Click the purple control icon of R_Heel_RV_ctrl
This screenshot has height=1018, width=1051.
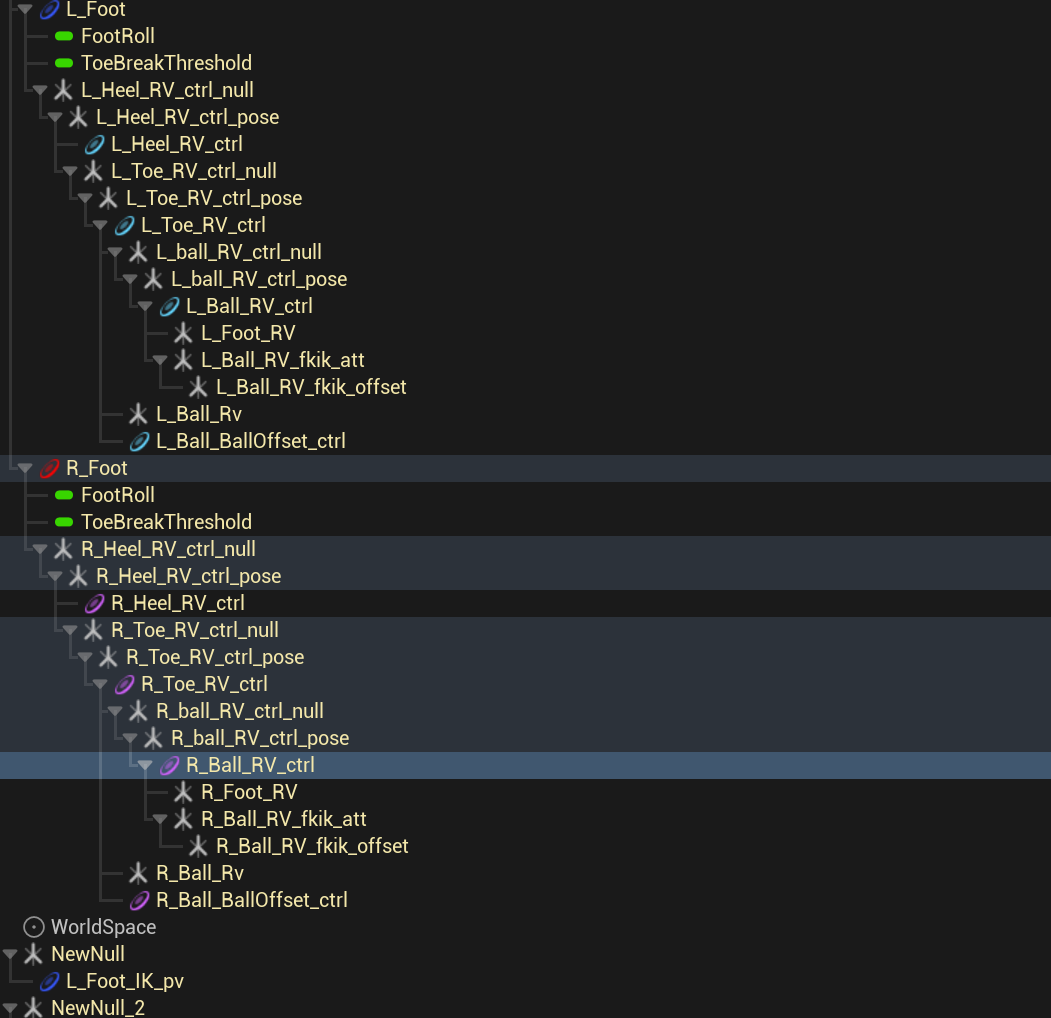[95, 603]
